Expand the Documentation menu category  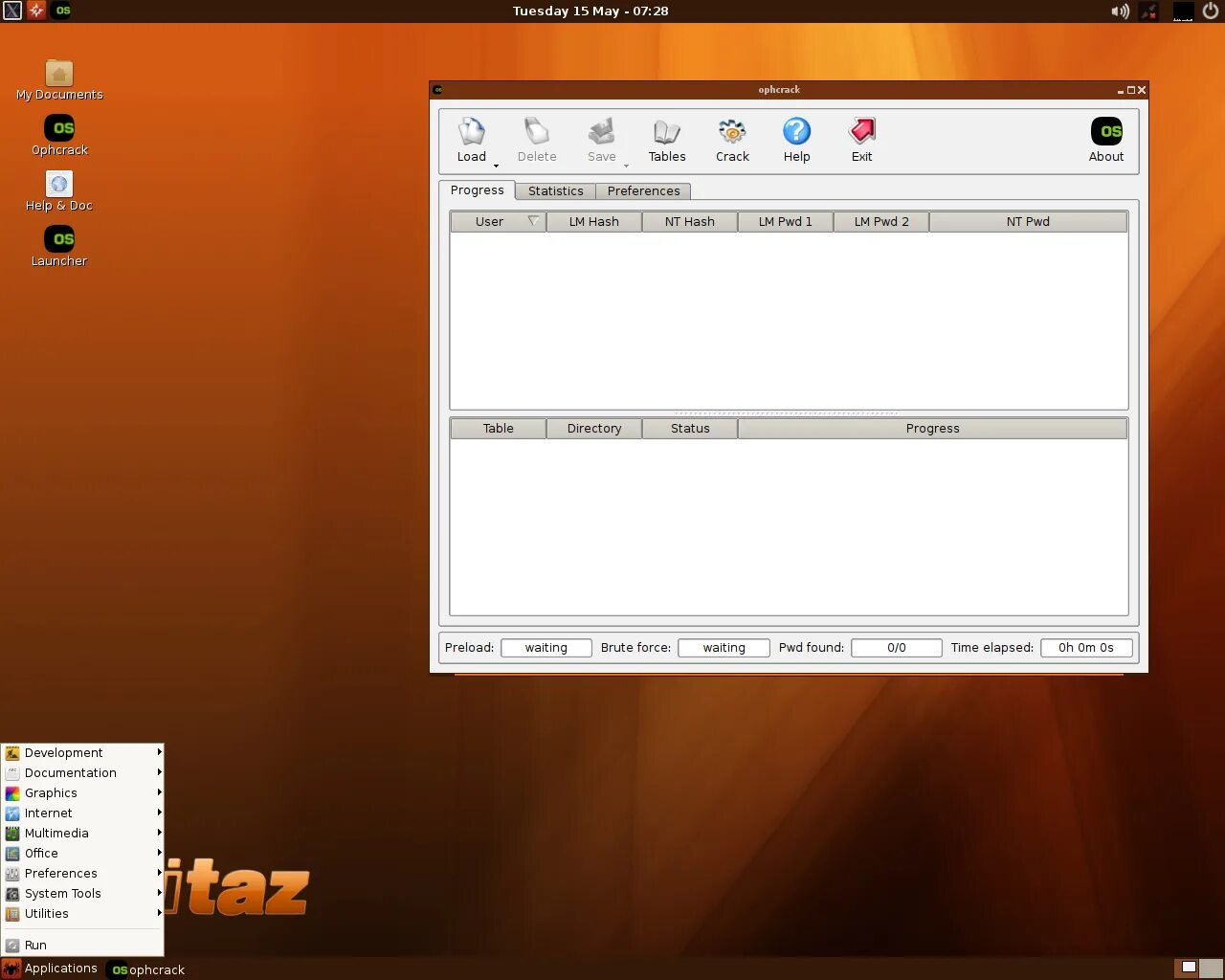pos(82,773)
